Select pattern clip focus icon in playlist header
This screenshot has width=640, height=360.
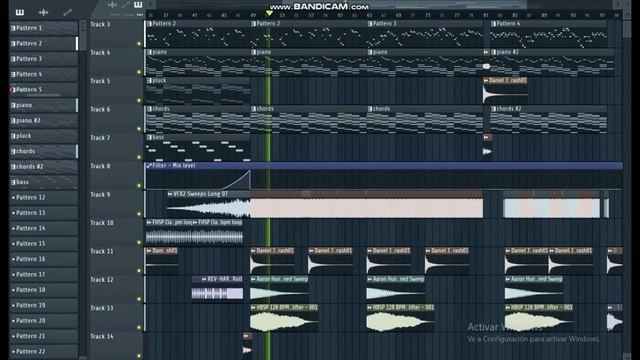pyautogui.click(x=138, y=5)
